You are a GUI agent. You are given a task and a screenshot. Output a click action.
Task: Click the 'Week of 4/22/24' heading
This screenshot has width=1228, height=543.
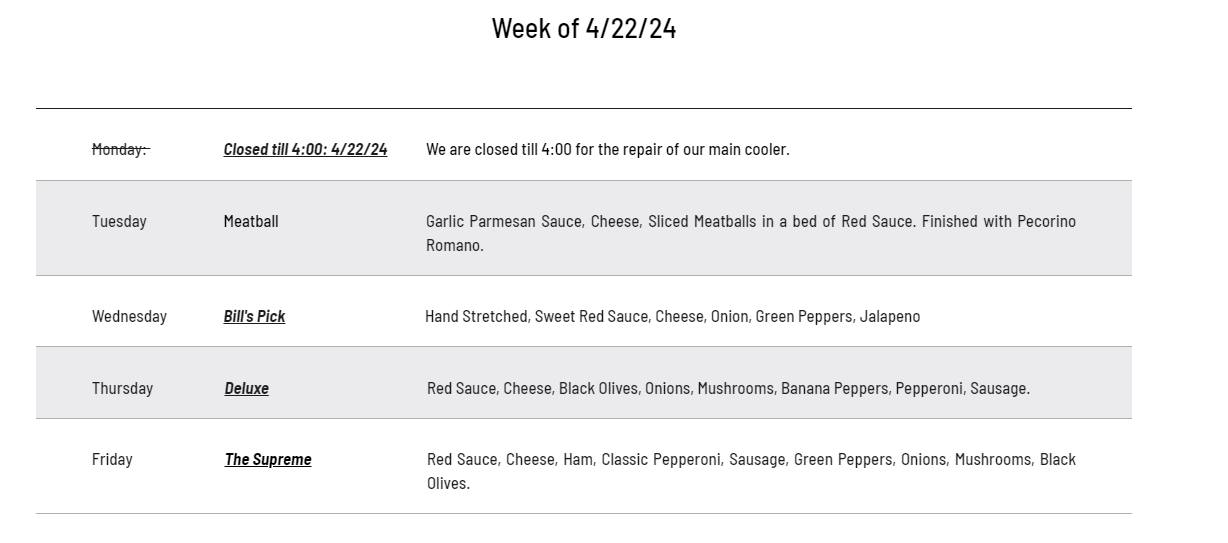(x=584, y=28)
